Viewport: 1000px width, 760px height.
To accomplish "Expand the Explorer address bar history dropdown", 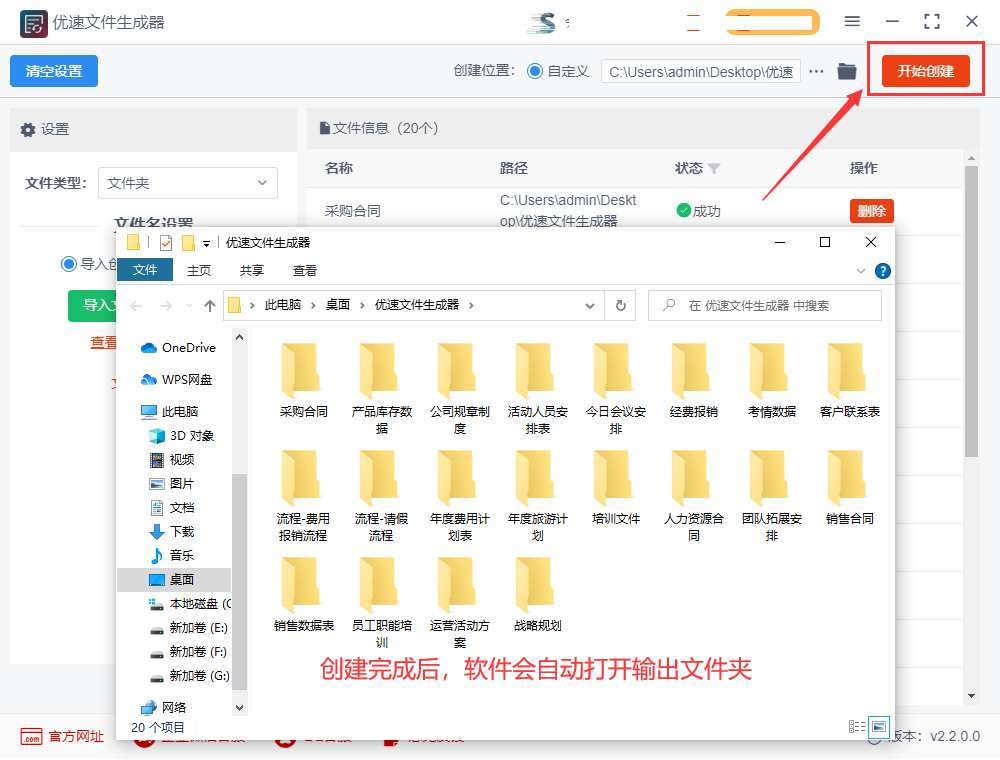I will point(591,305).
